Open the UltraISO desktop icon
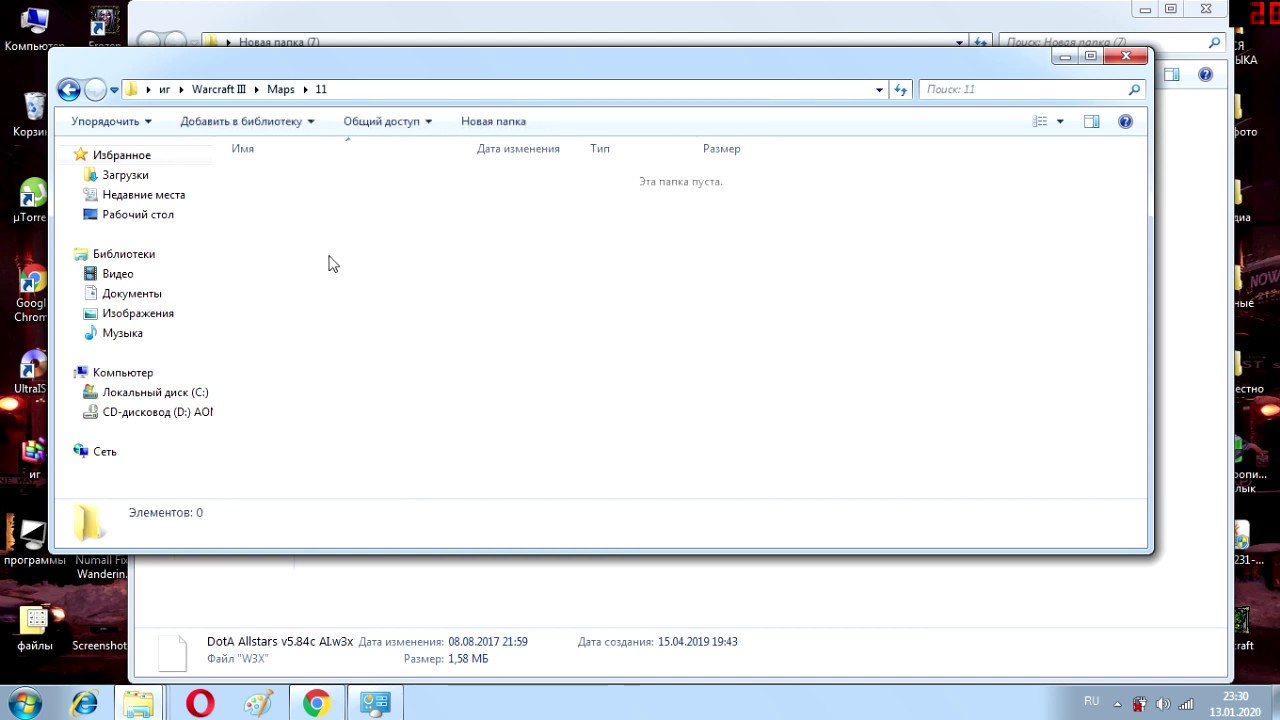Viewport: 1280px width, 720px height. click(31, 370)
